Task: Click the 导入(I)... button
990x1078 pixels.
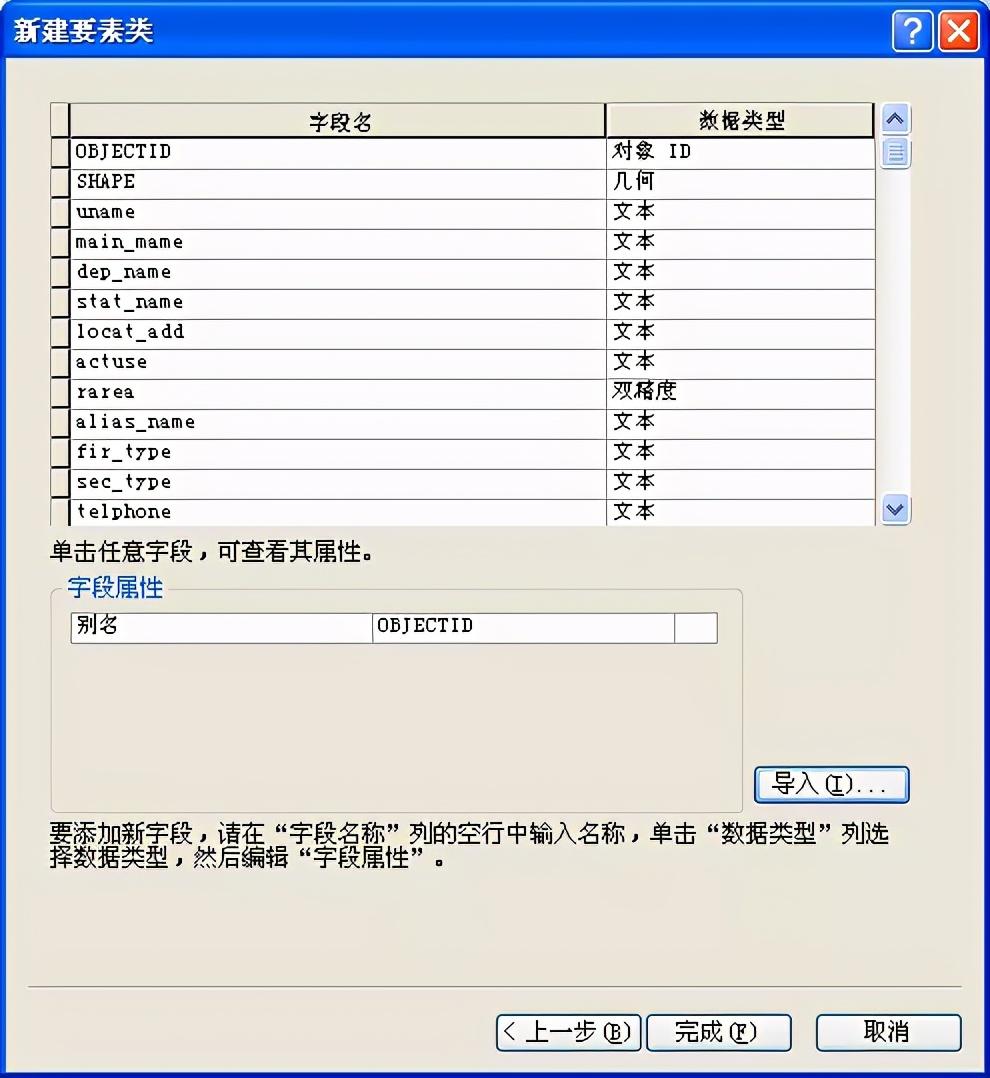Action: (x=832, y=784)
